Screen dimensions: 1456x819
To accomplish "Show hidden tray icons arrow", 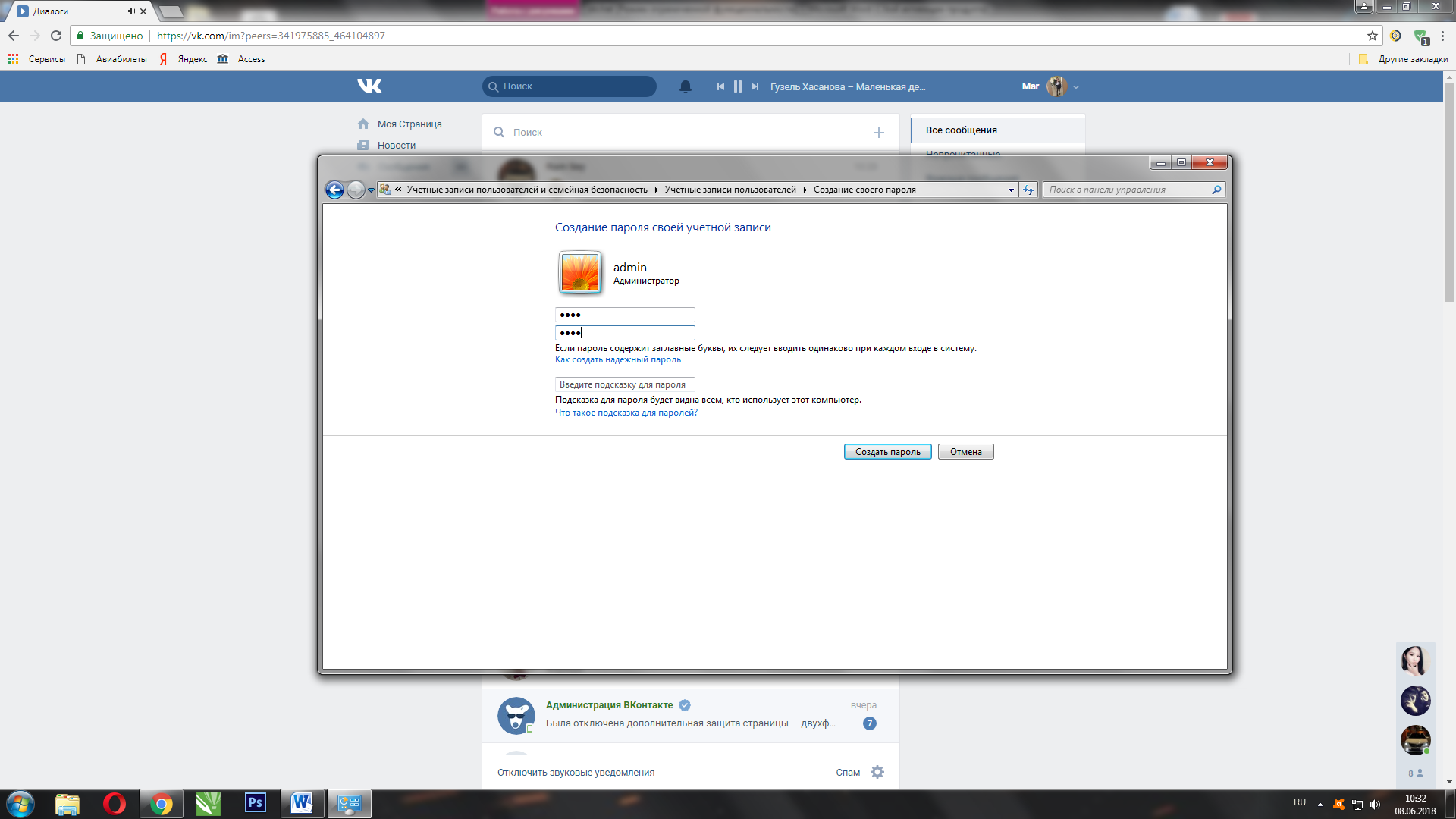I will coord(1320,805).
